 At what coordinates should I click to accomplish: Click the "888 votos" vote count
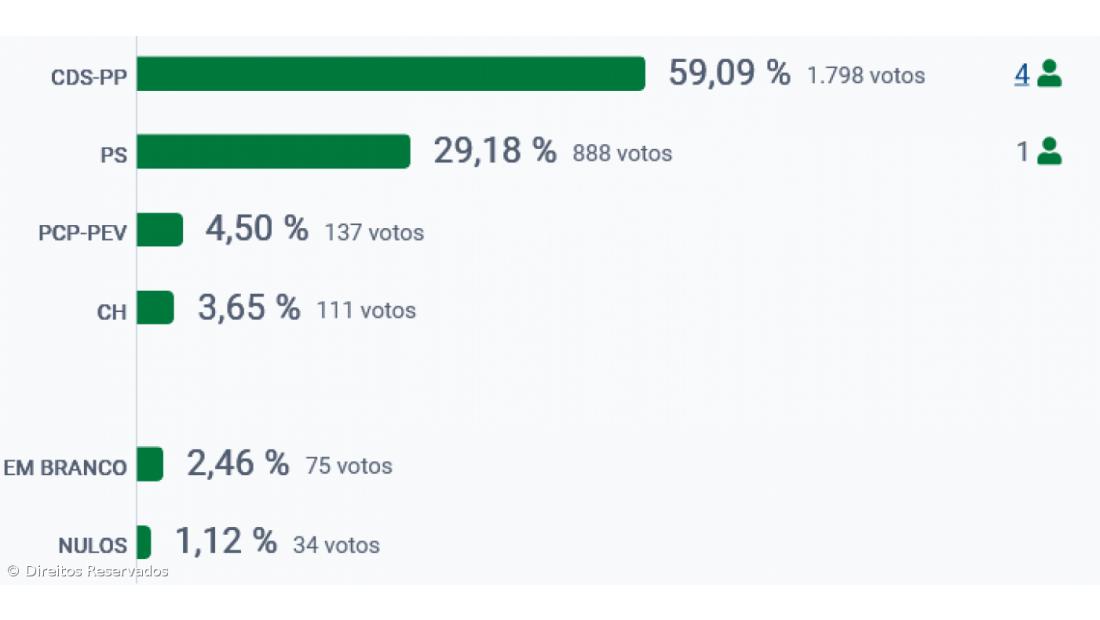click(x=622, y=153)
